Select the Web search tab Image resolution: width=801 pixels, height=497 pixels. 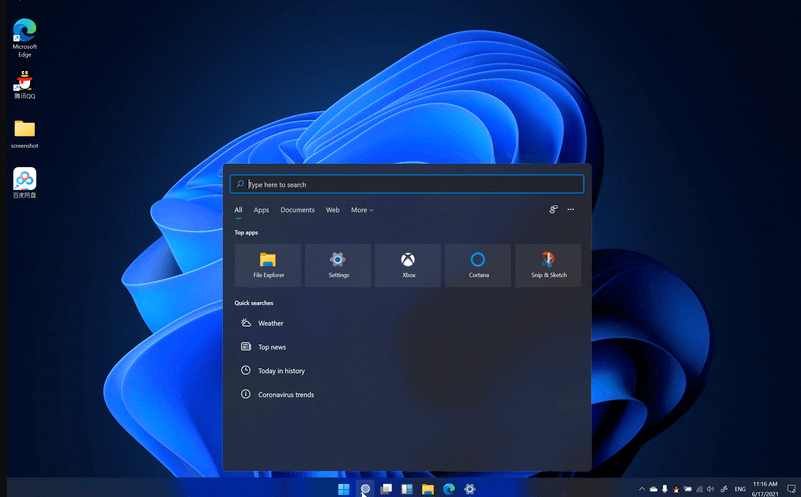pyautogui.click(x=332, y=210)
